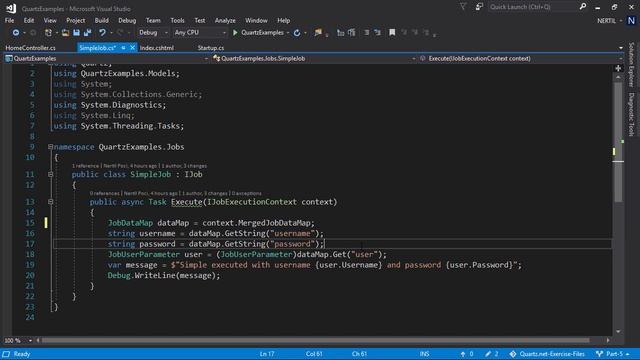Click the split editor icon above the scrollbar

coord(618,69)
